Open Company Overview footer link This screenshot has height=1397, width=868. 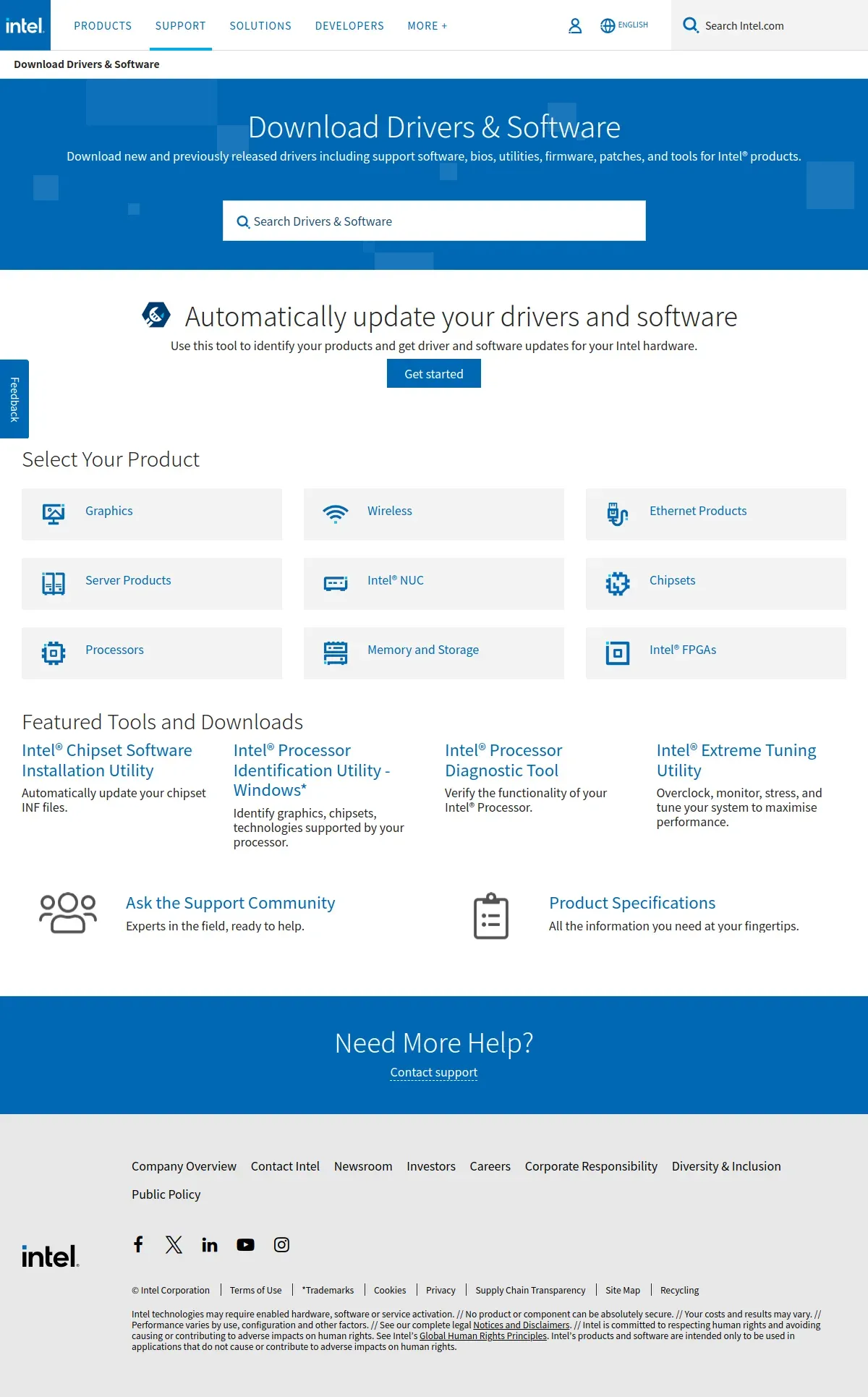[x=184, y=1166]
